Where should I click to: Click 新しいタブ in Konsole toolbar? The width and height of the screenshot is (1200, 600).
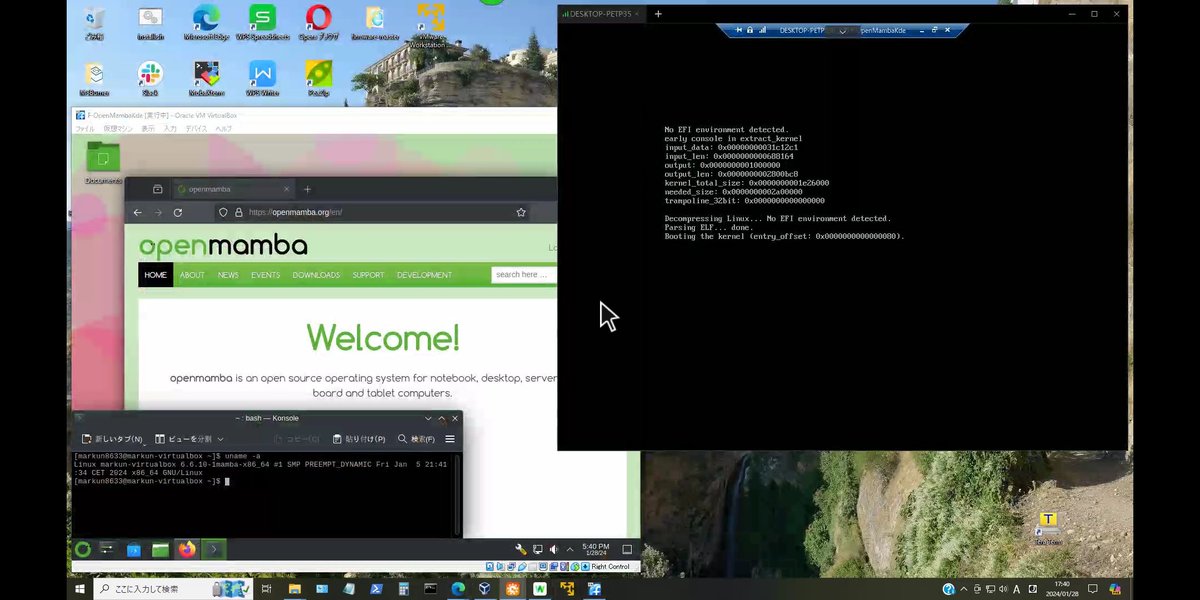(112, 439)
